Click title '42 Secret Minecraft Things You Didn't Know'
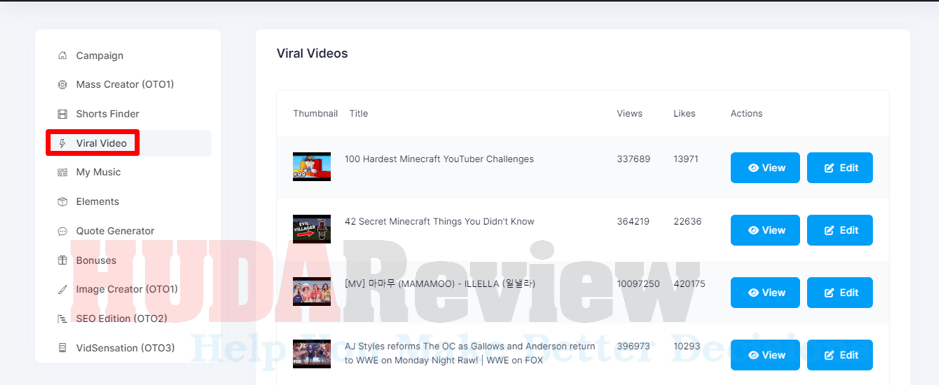 point(439,222)
